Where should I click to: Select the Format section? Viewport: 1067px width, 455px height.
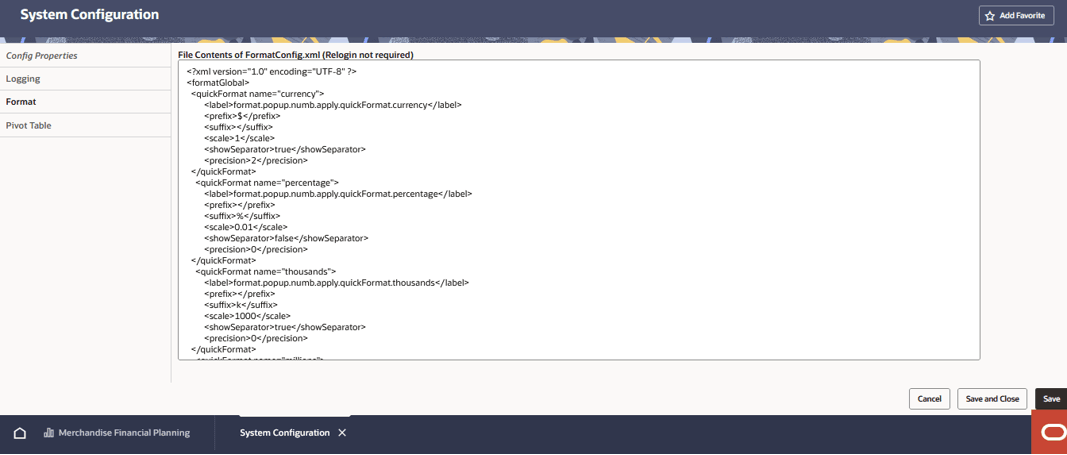[x=85, y=102]
